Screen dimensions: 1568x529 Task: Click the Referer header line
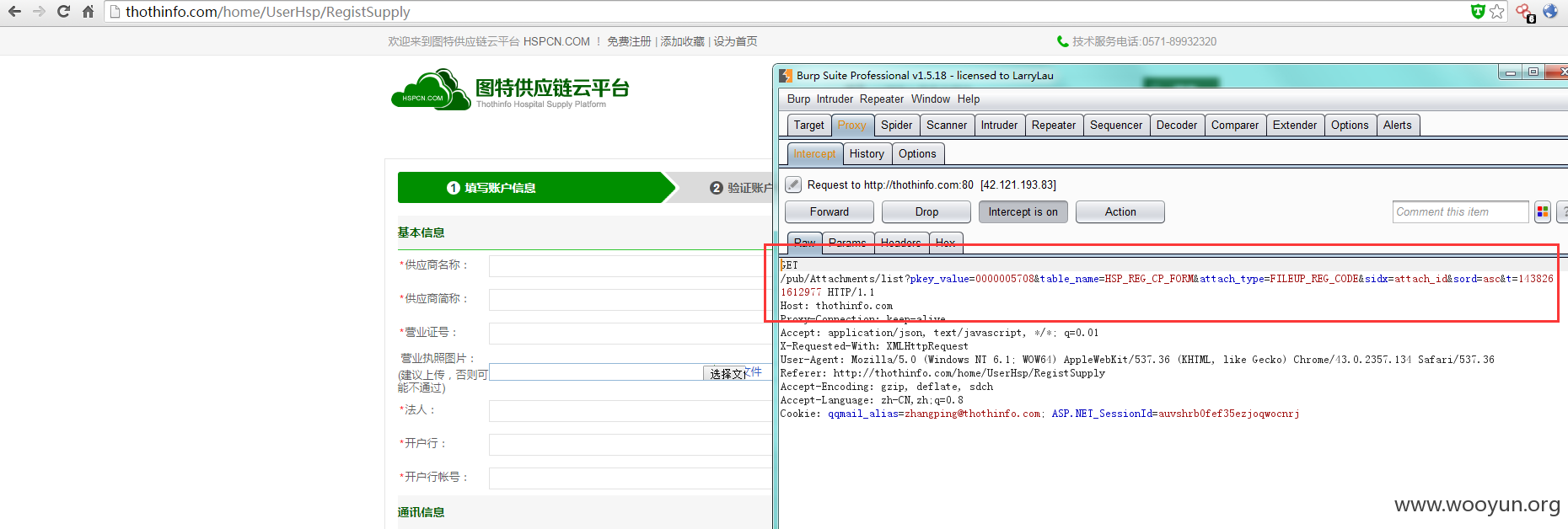pos(942,373)
